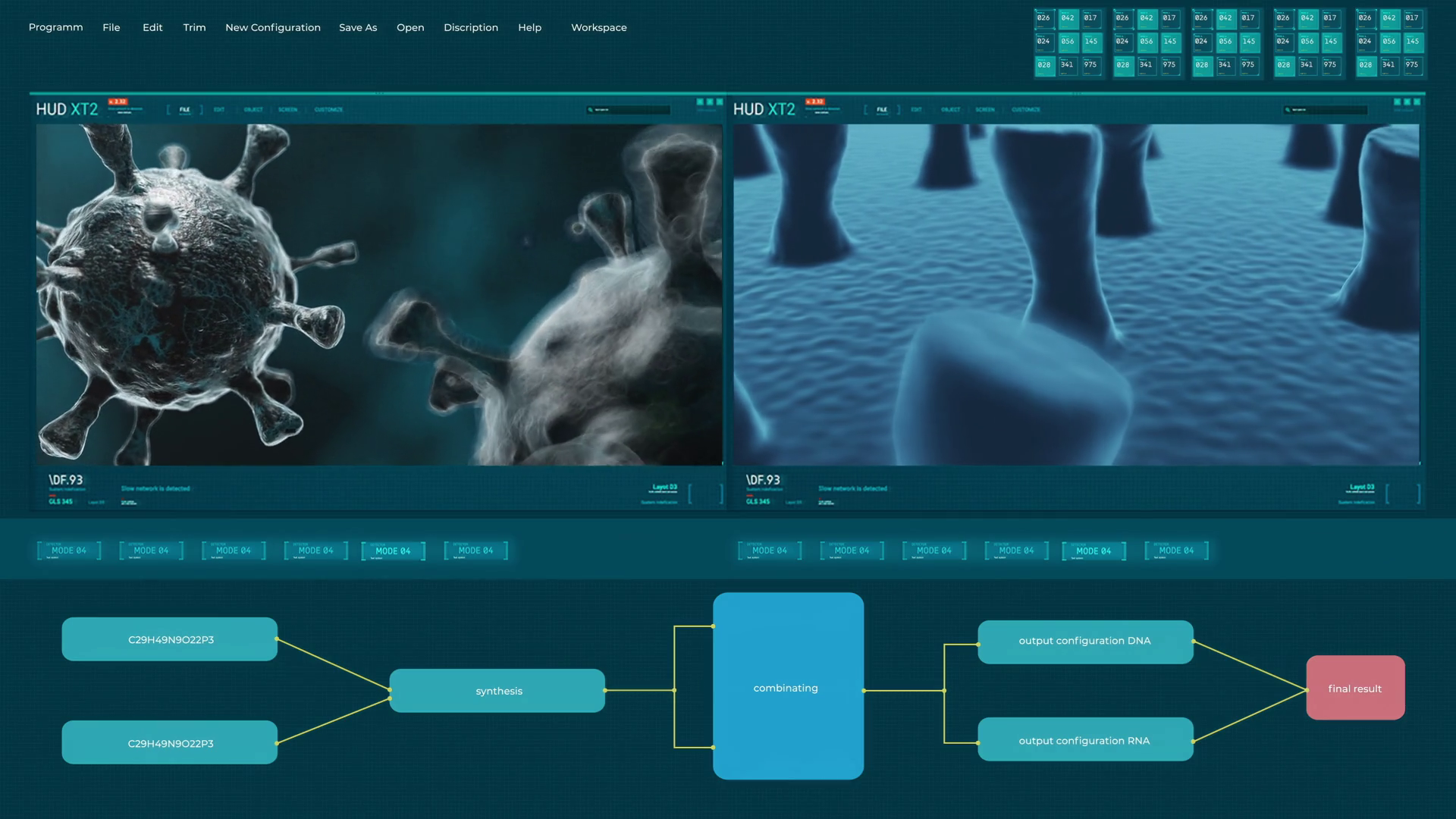Open the New Configuration menu
1456x819 pixels.
[273, 27]
